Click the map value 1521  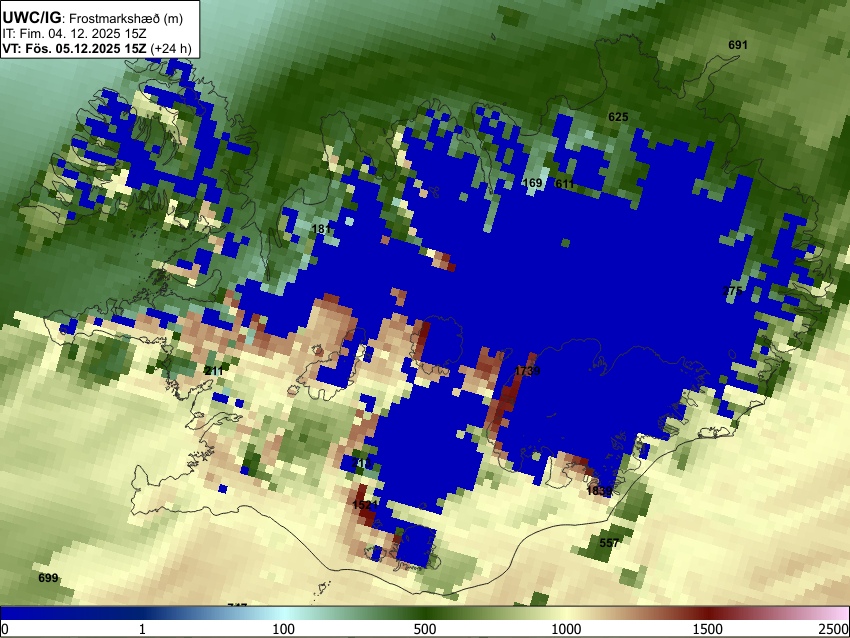point(365,505)
